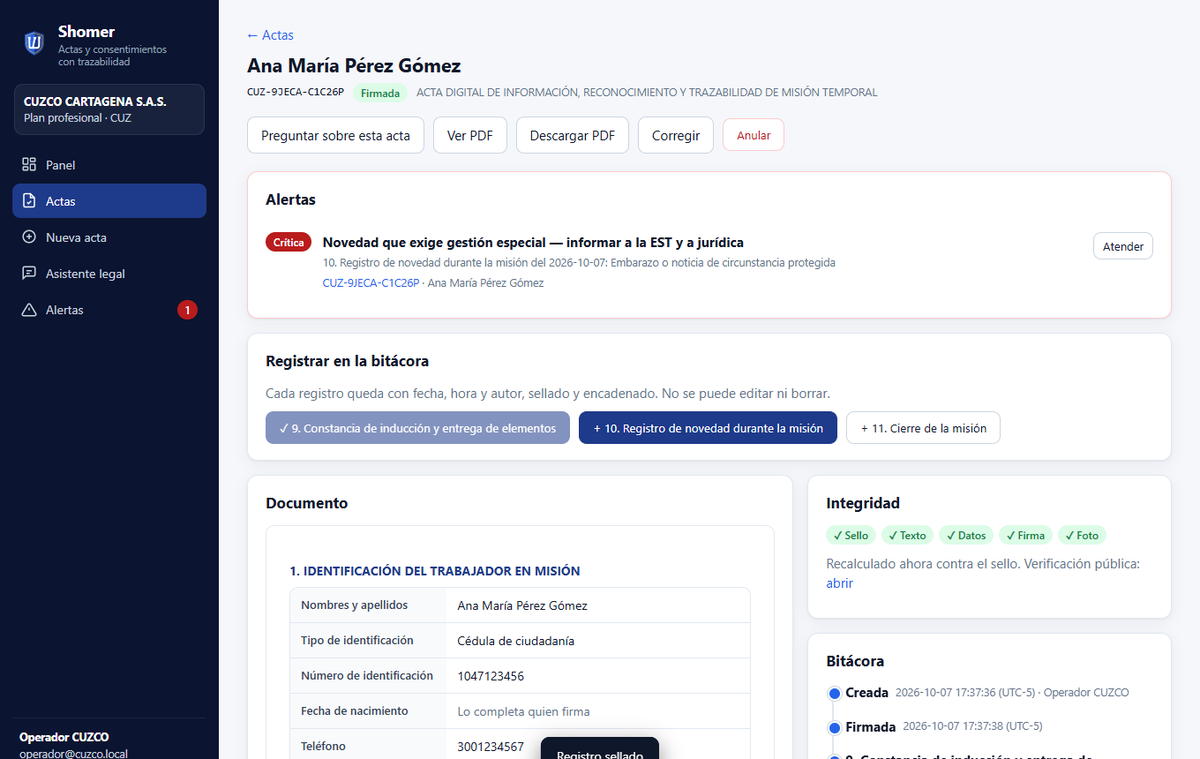
Task: Click the CUZCO CARTAGENA S.A.S. company card
Action: 109,109
